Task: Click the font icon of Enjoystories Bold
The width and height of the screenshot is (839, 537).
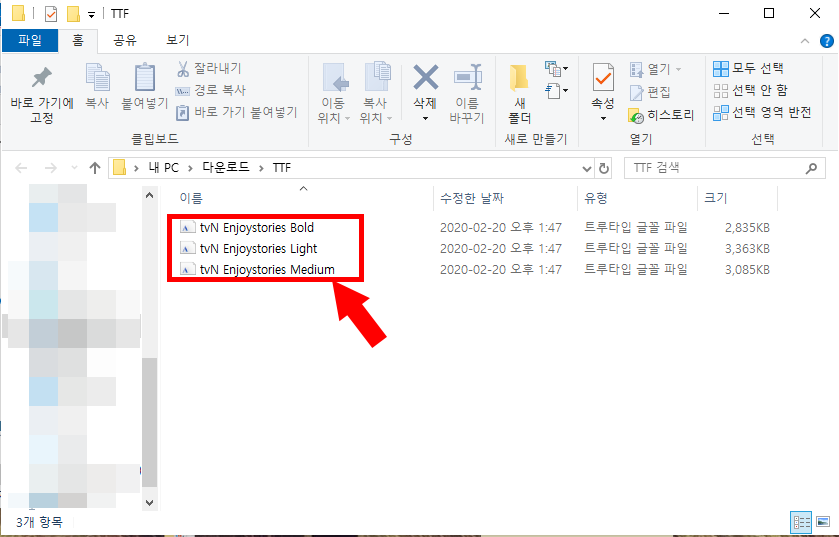Action: tap(187, 227)
